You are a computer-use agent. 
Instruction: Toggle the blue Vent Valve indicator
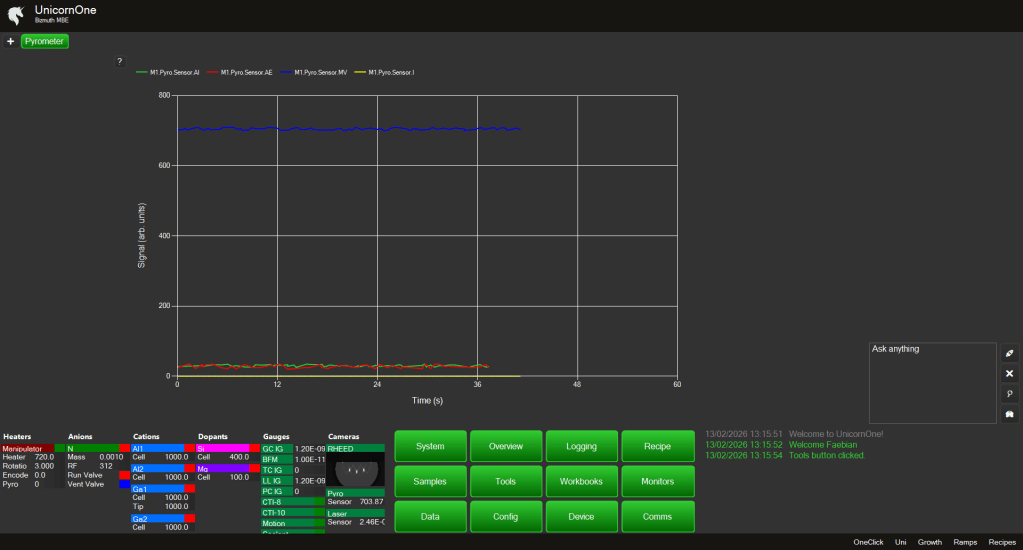pyautogui.click(x=124, y=484)
